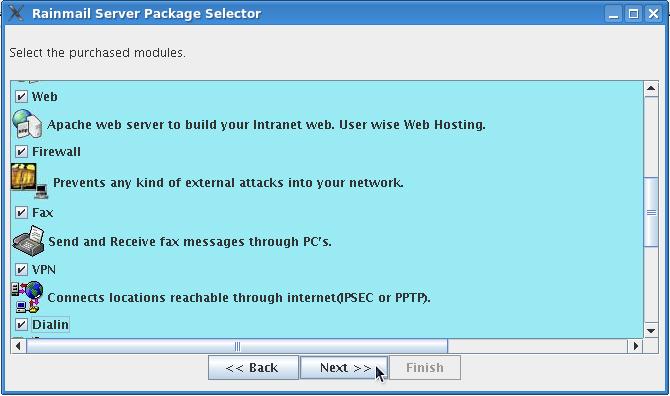The width and height of the screenshot is (670, 396).
Task: Maximize the Package Selector window
Action: (633, 14)
